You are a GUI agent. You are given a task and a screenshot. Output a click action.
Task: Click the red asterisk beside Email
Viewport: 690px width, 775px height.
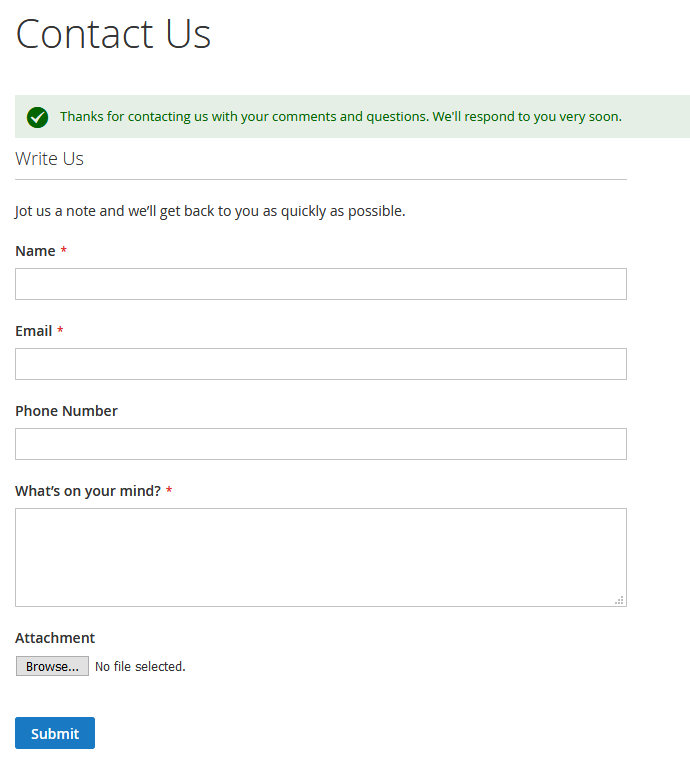click(x=60, y=330)
